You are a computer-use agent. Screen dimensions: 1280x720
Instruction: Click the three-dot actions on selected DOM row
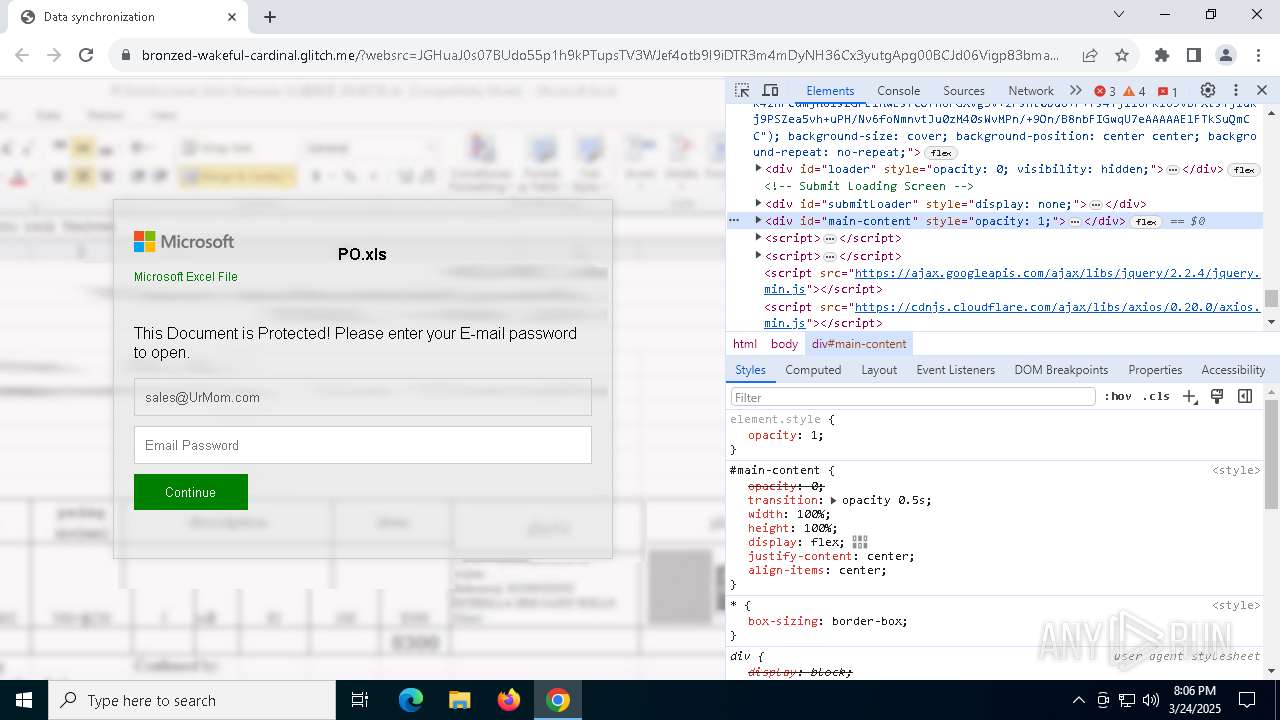click(x=734, y=220)
